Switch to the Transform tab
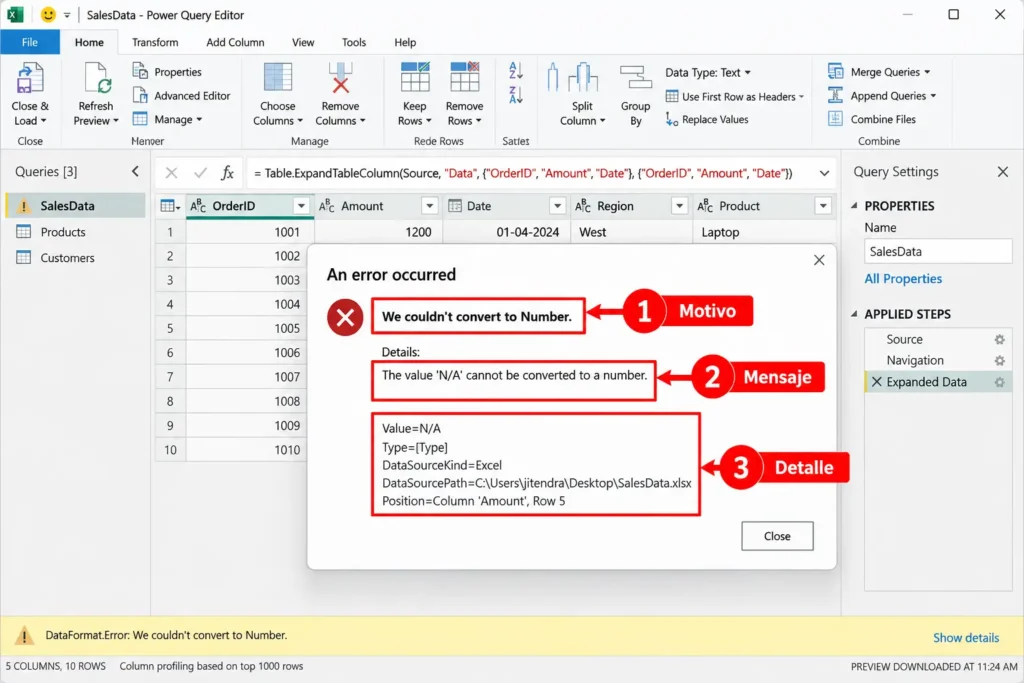Image resolution: width=1024 pixels, height=683 pixels. 155,42
